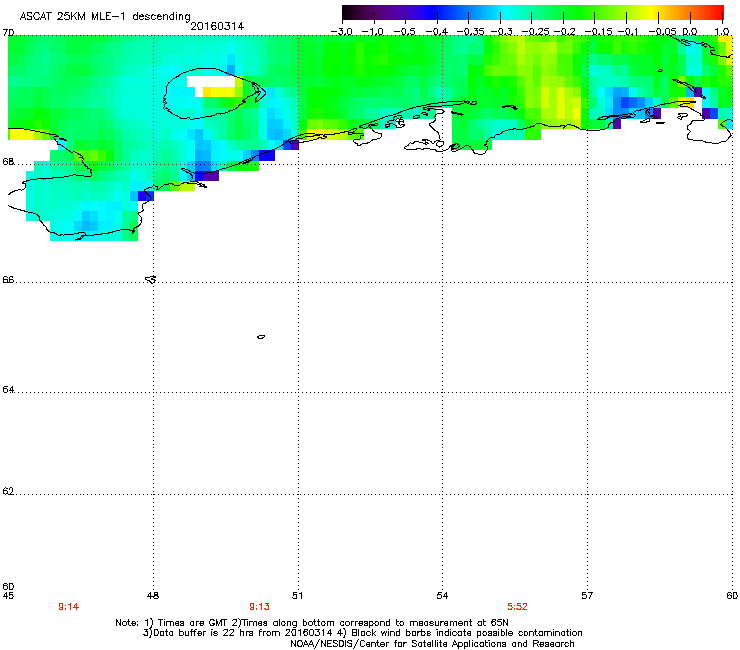Click the "-0.2" color scale label
The height and width of the screenshot is (650, 740).
click(x=564, y=32)
